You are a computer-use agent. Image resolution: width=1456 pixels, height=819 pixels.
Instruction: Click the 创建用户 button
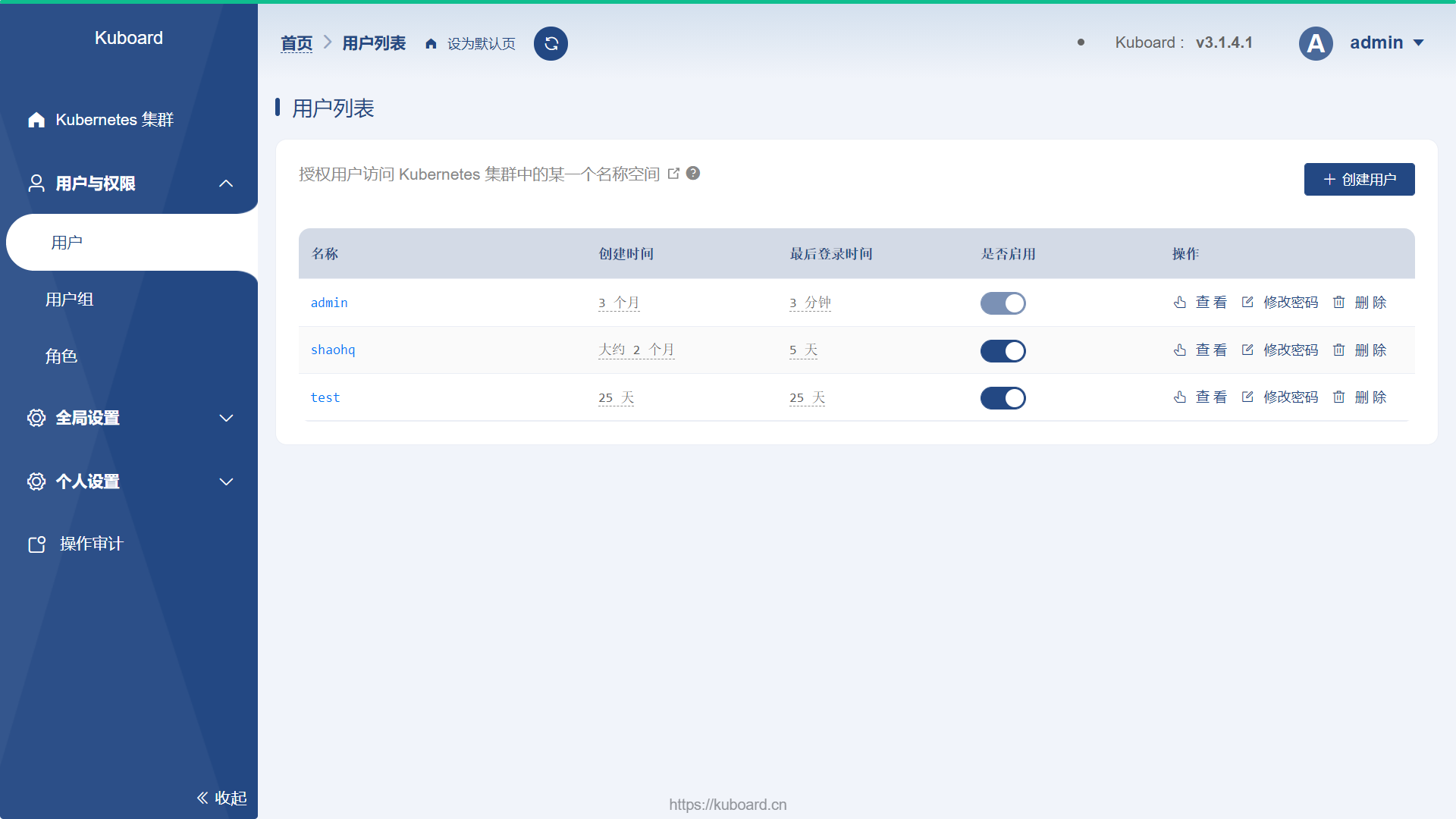(1359, 179)
